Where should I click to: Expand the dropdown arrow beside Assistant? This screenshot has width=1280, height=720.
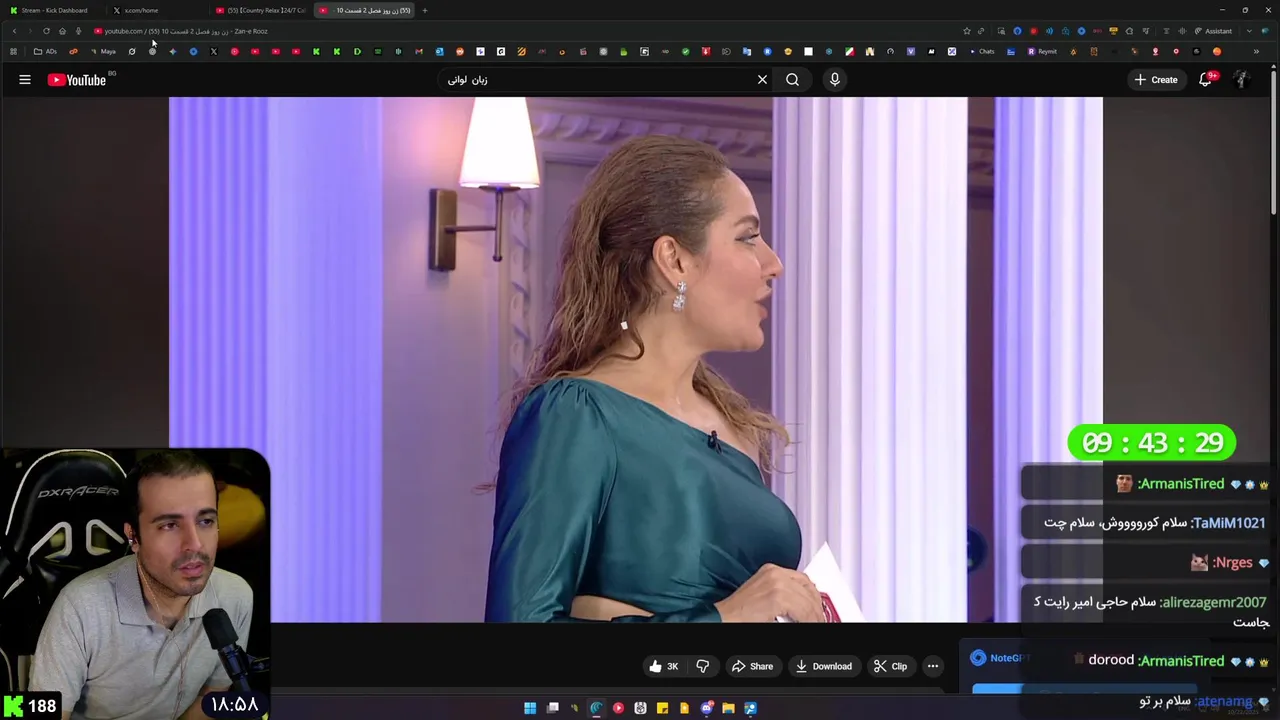1249,31
